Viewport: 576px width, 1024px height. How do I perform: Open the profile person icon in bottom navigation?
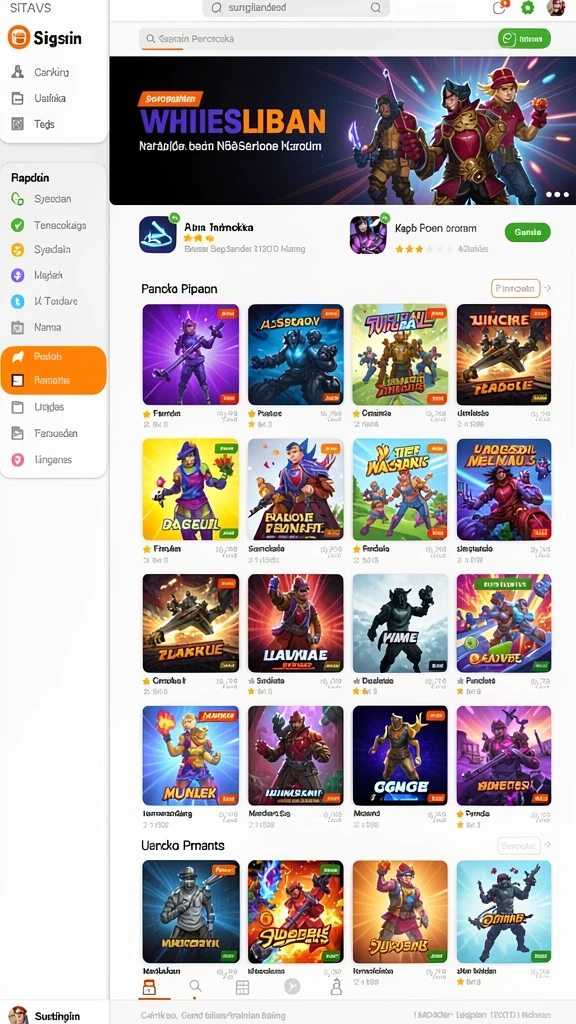point(336,986)
